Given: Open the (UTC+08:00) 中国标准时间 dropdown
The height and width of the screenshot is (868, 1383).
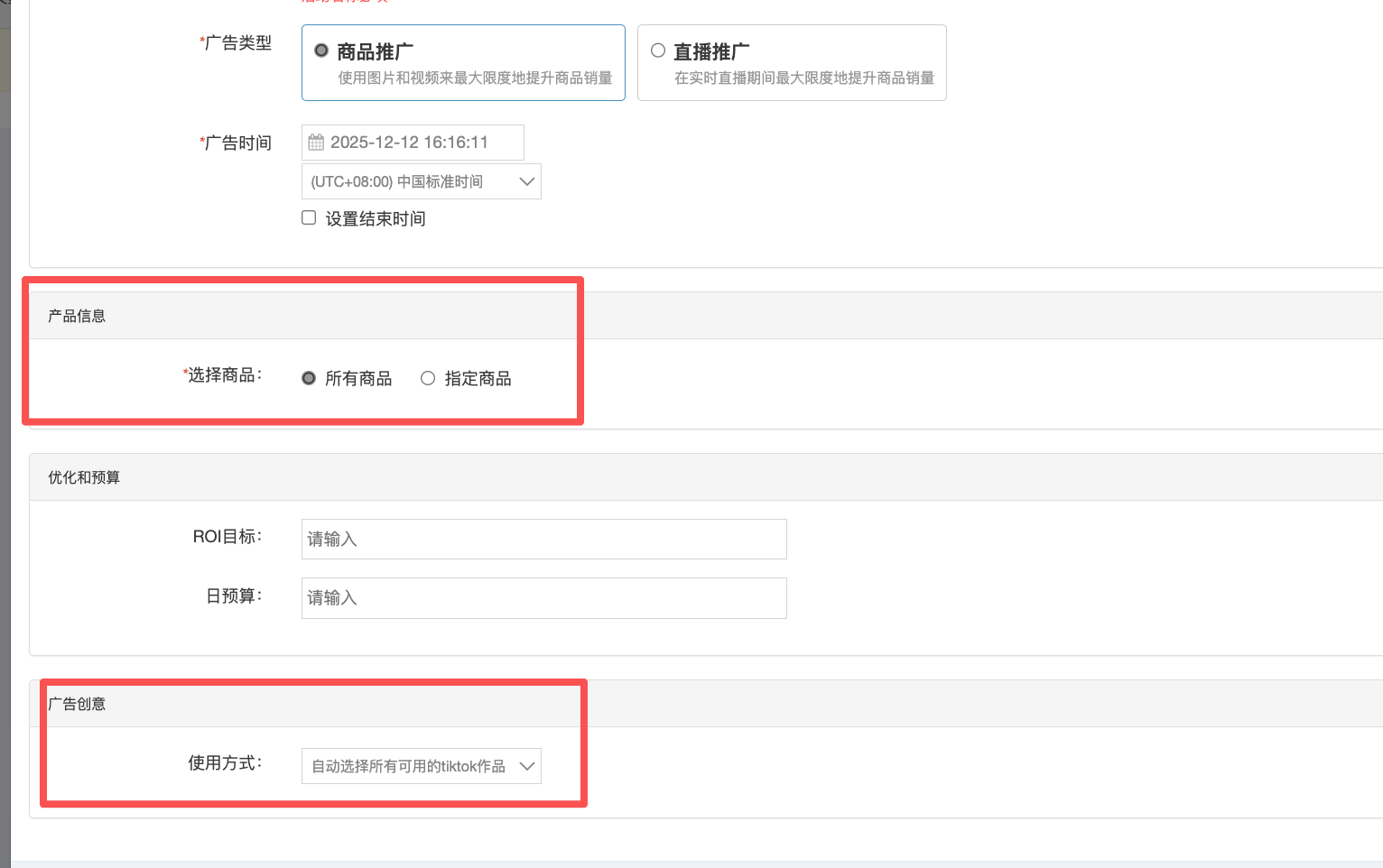Looking at the screenshot, I should (397, 181).
